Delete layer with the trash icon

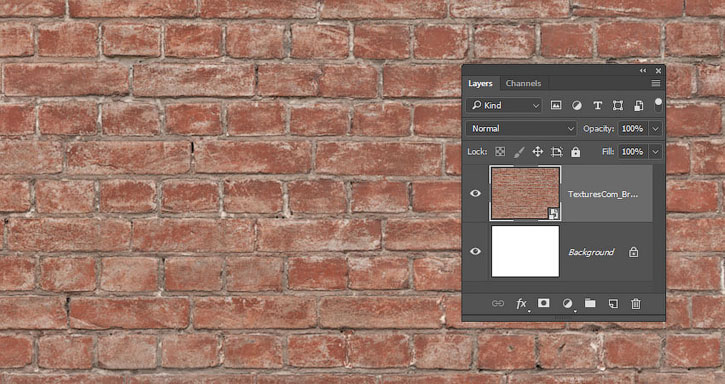coord(636,303)
